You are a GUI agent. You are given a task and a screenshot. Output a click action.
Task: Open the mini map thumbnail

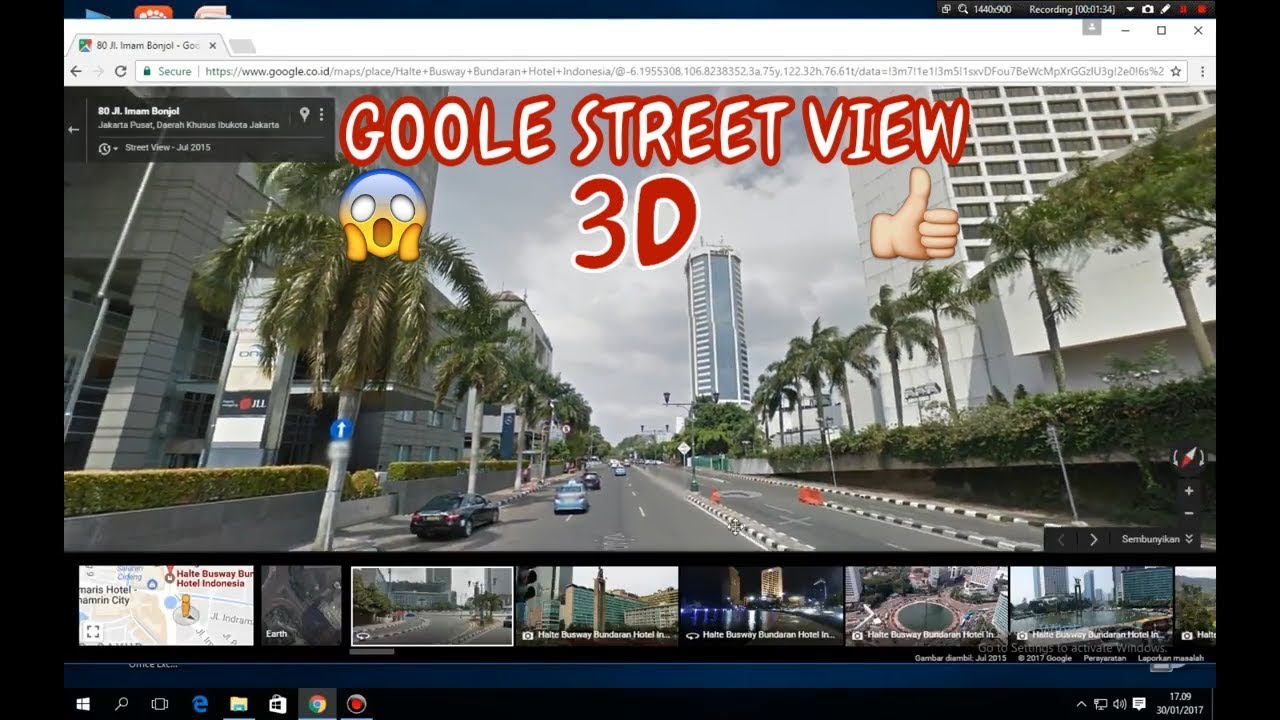tap(166, 606)
